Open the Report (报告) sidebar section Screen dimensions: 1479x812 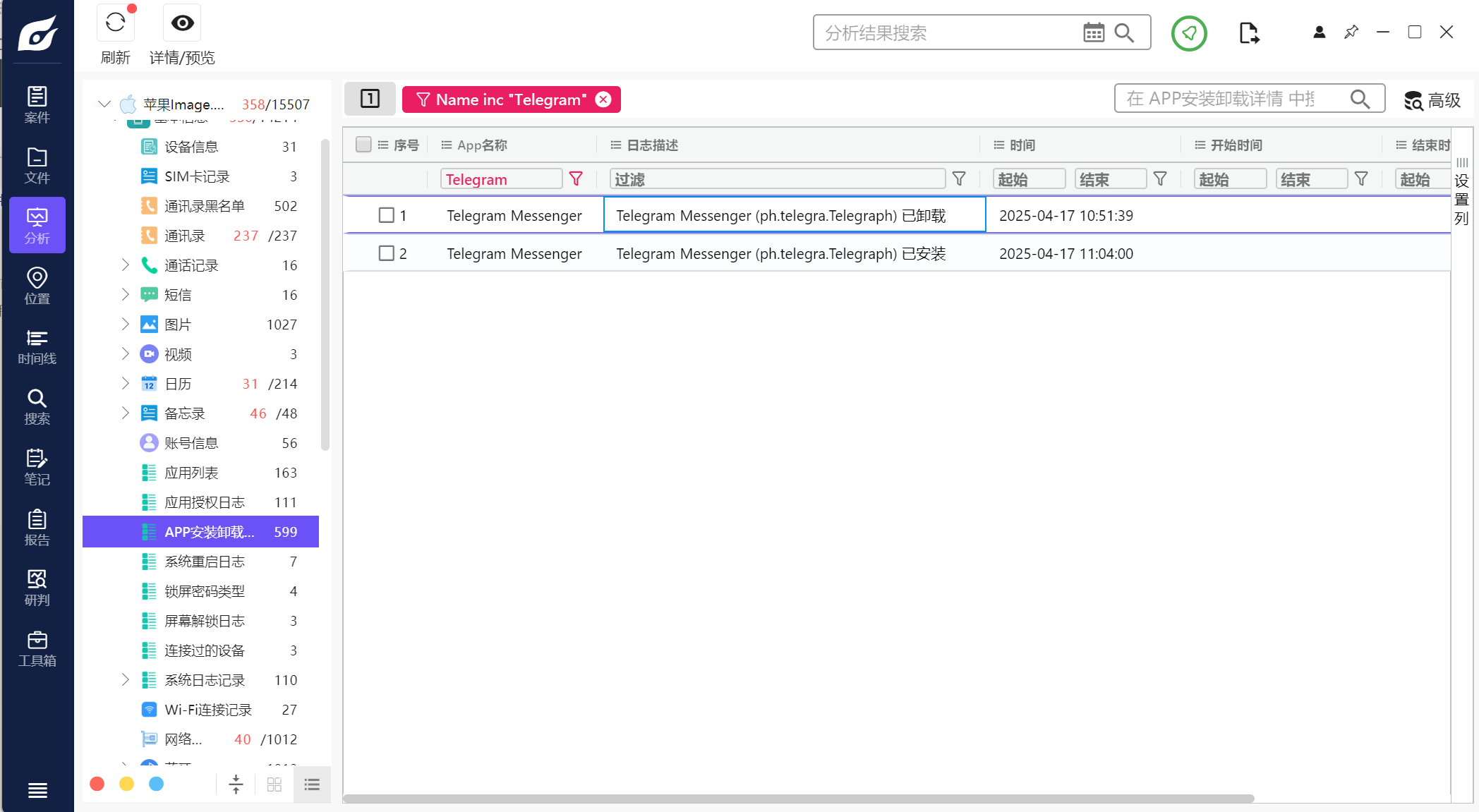(x=37, y=528)
